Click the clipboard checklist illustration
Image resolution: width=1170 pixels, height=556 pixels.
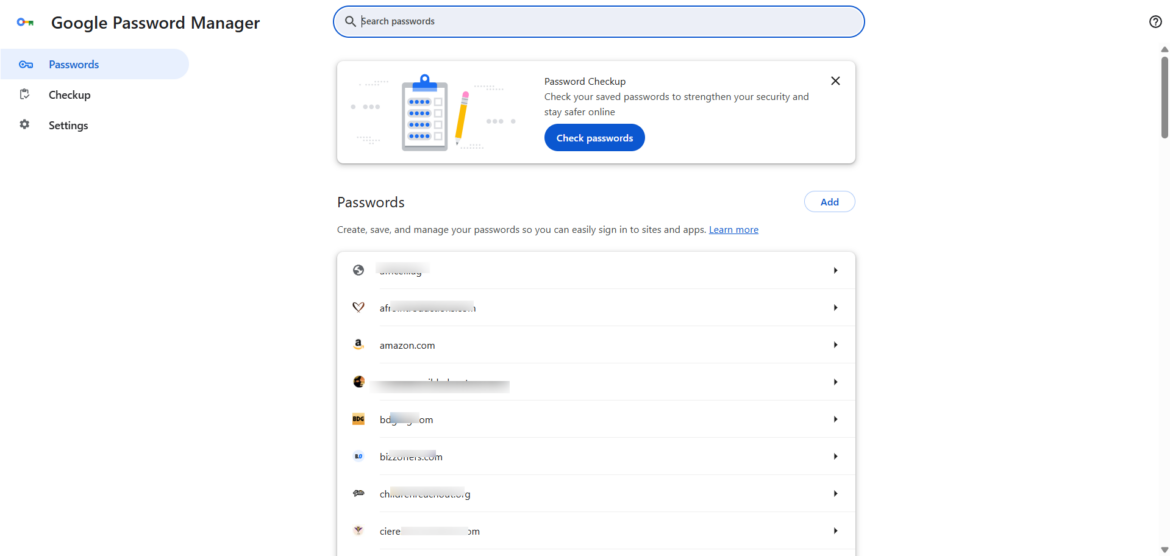425,112
